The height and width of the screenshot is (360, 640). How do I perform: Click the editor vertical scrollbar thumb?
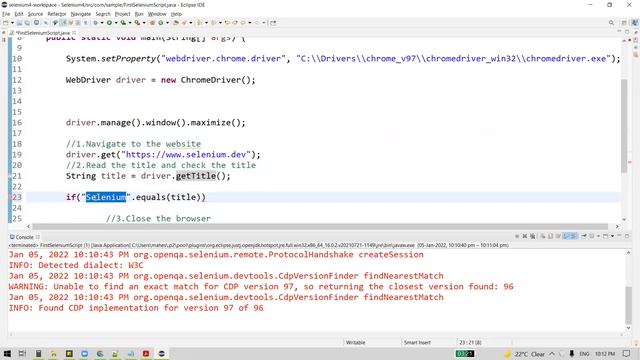624,126
